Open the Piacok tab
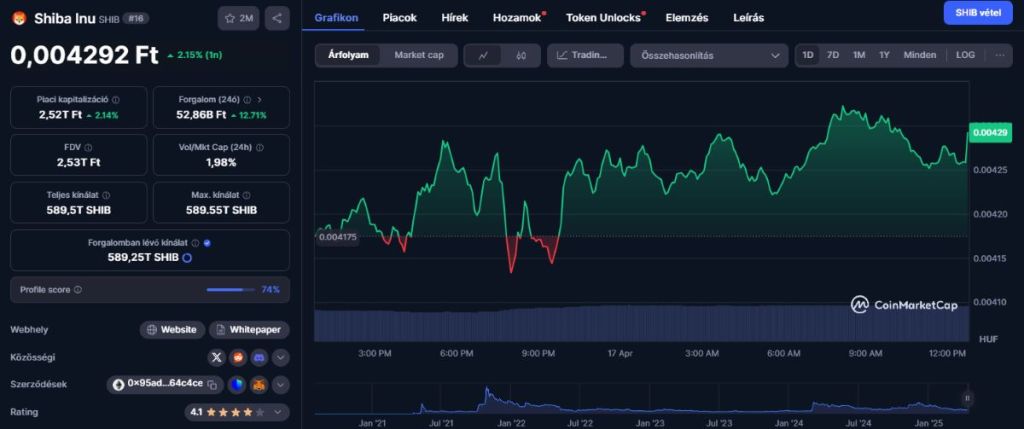The image size is (1024, 429). coord(400,18)
